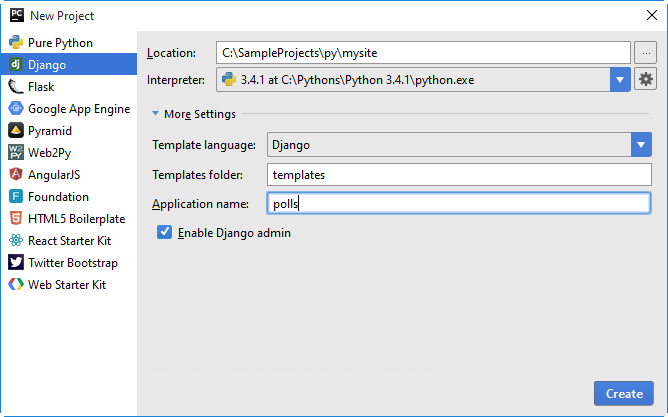Select Google App Engine project type
668x417 pixels.
(69, 108)
